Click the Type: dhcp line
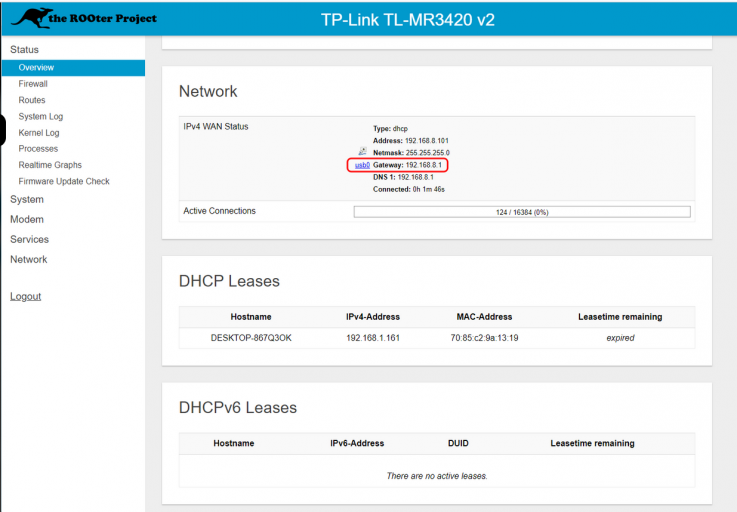Viewport: 737px width, 512px height. coord(390,128)
